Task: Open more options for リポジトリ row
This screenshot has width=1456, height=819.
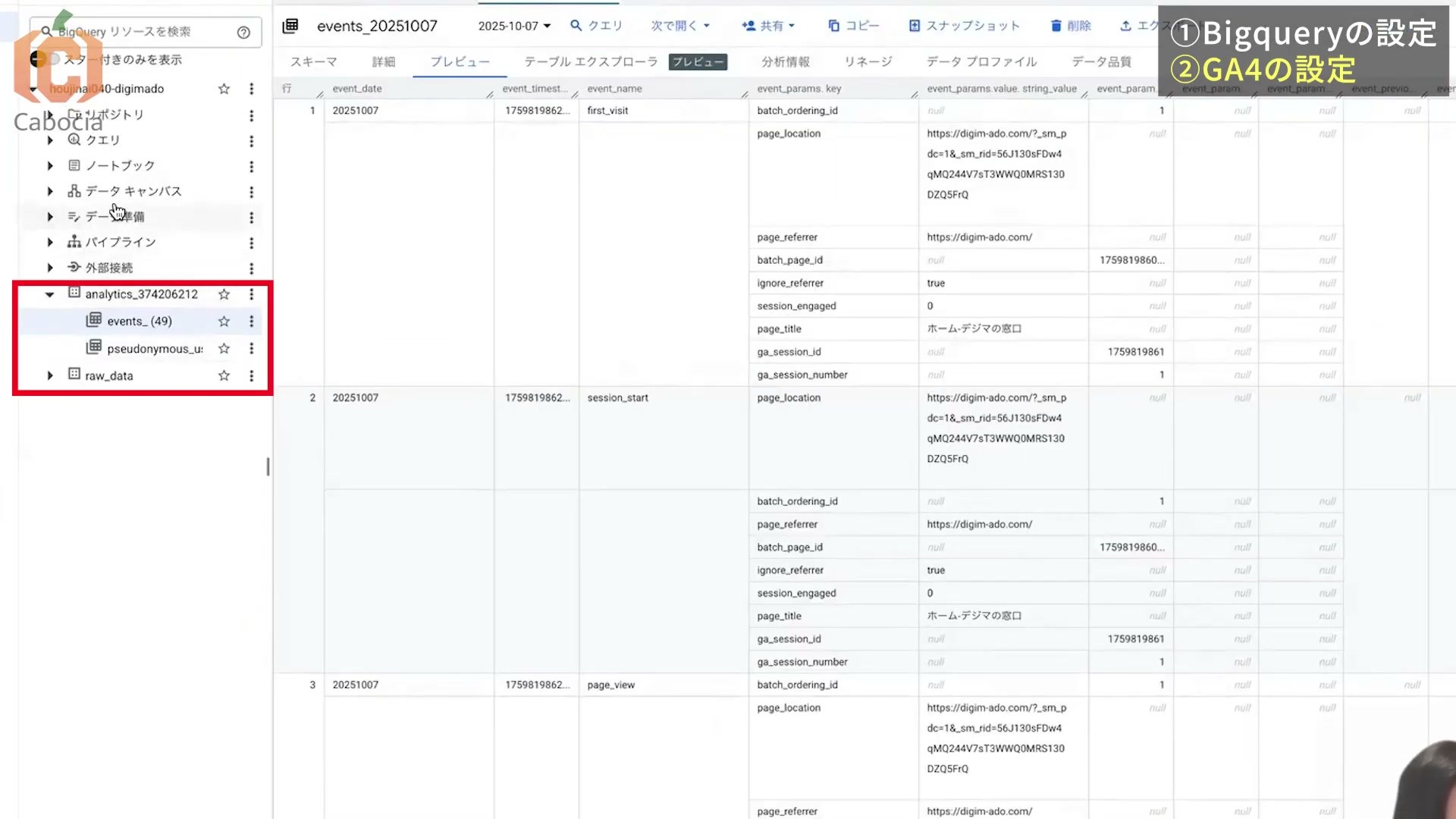Action: click(x=251, y=115)
